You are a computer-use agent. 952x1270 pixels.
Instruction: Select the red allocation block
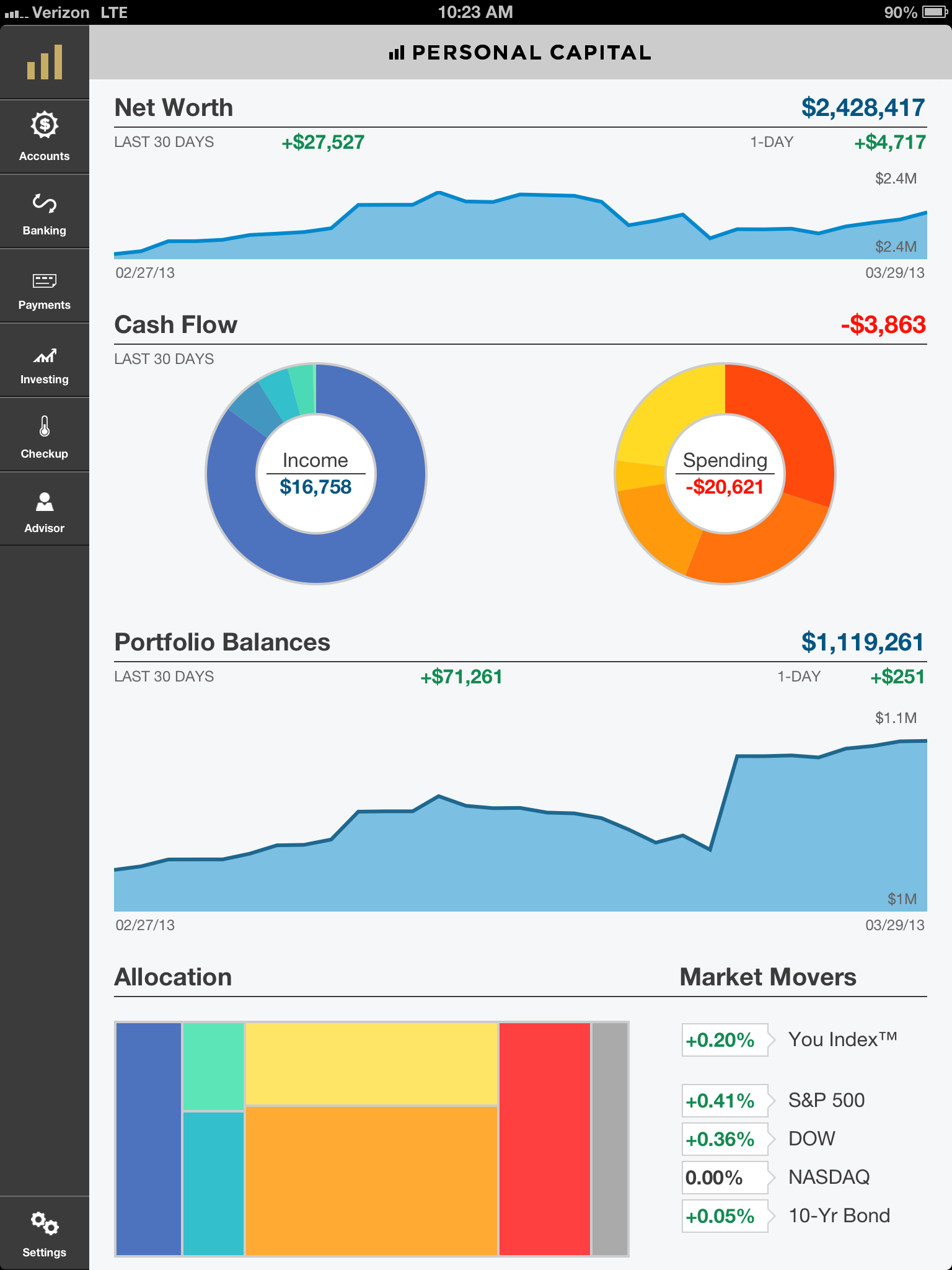click(x=545, y=1139)
